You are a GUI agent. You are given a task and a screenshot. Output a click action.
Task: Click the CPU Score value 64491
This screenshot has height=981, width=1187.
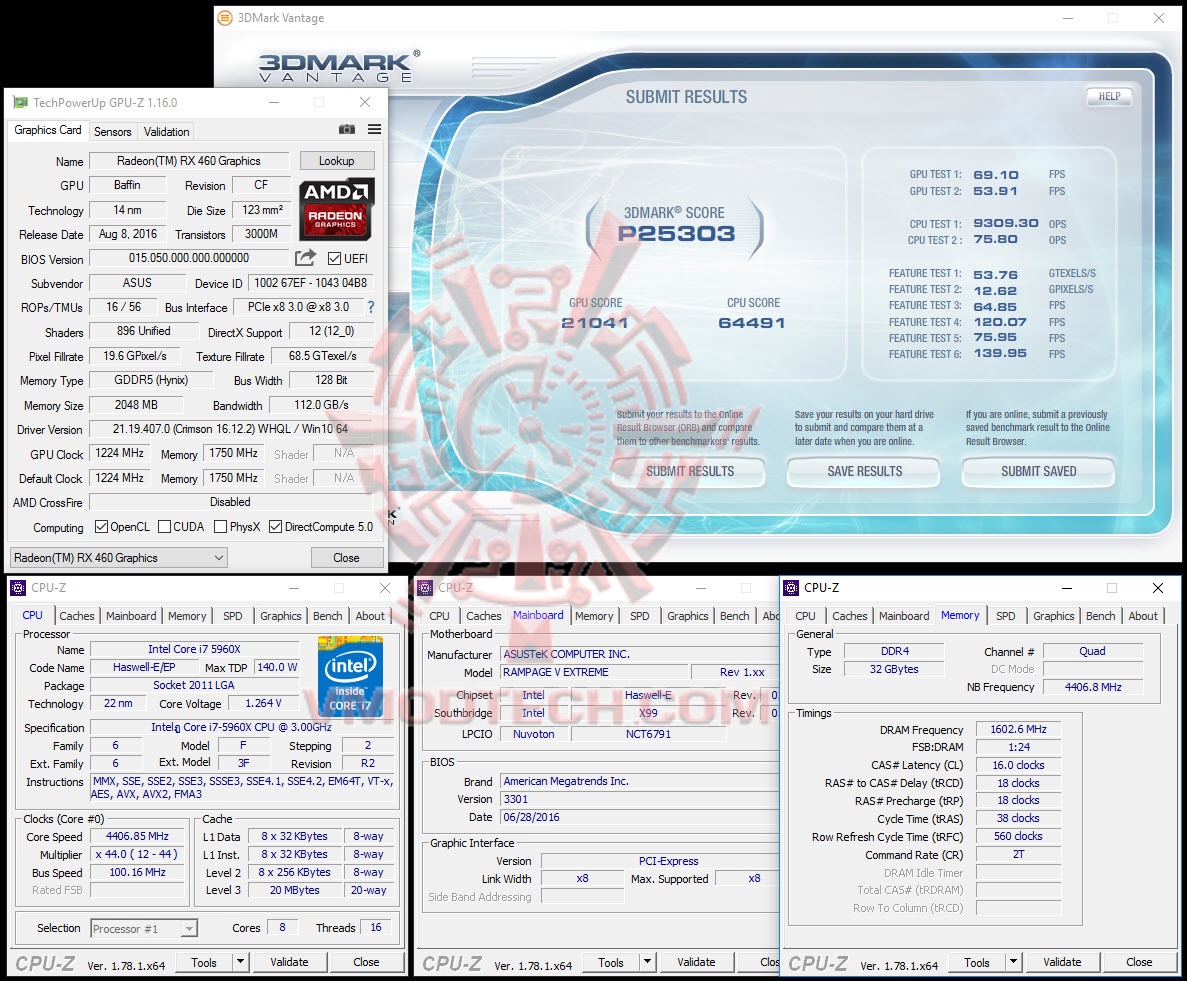click(x=752, y=323)
